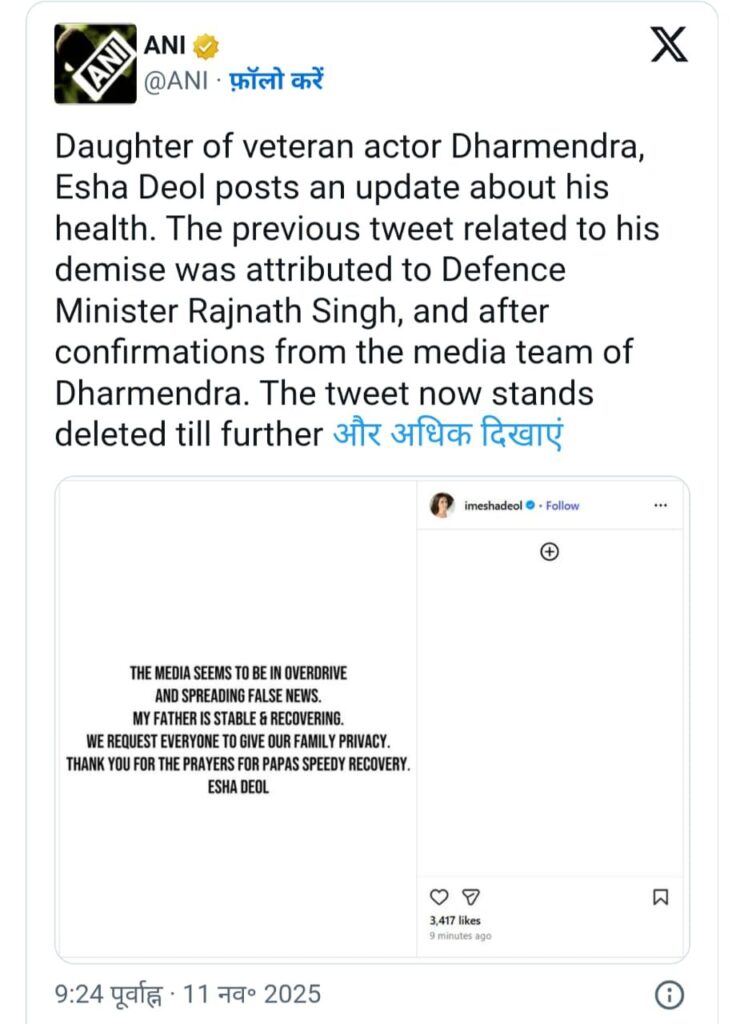Open the X logo link

669,45
